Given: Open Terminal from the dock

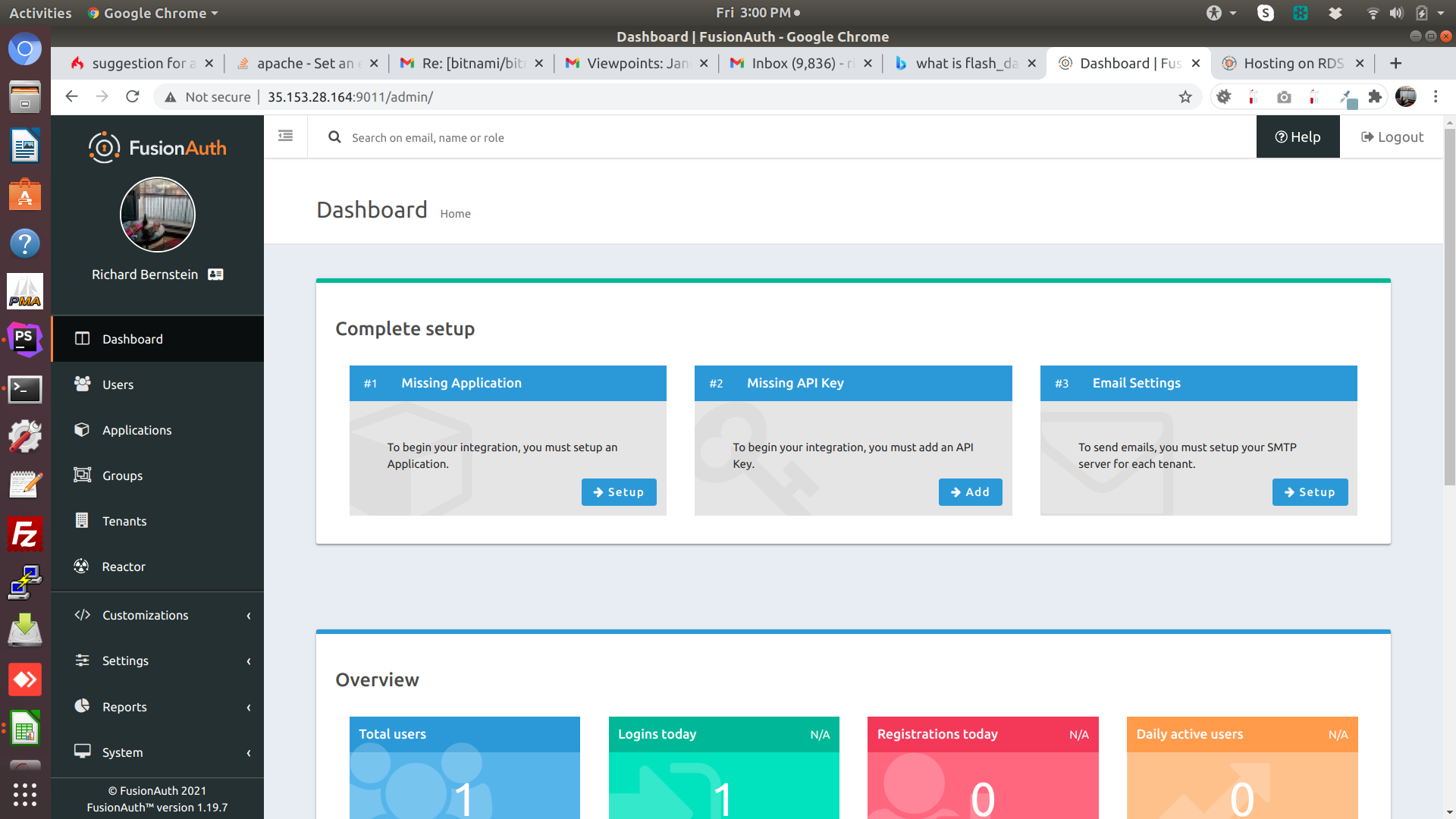Looking at the screenshot, I should coord(25,390).
